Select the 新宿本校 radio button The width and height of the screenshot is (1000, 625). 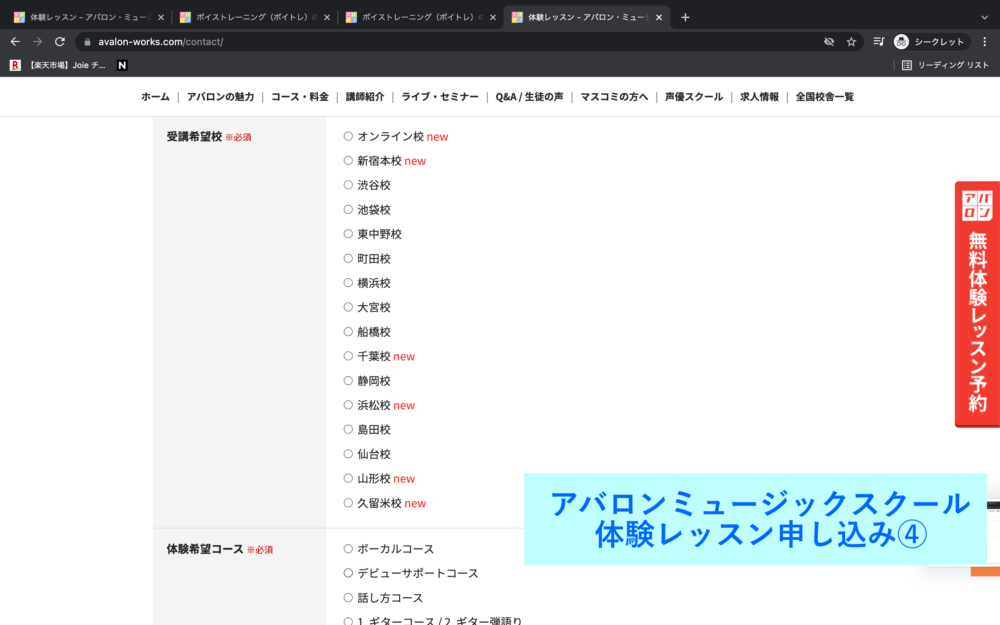[x=348, y=161]
